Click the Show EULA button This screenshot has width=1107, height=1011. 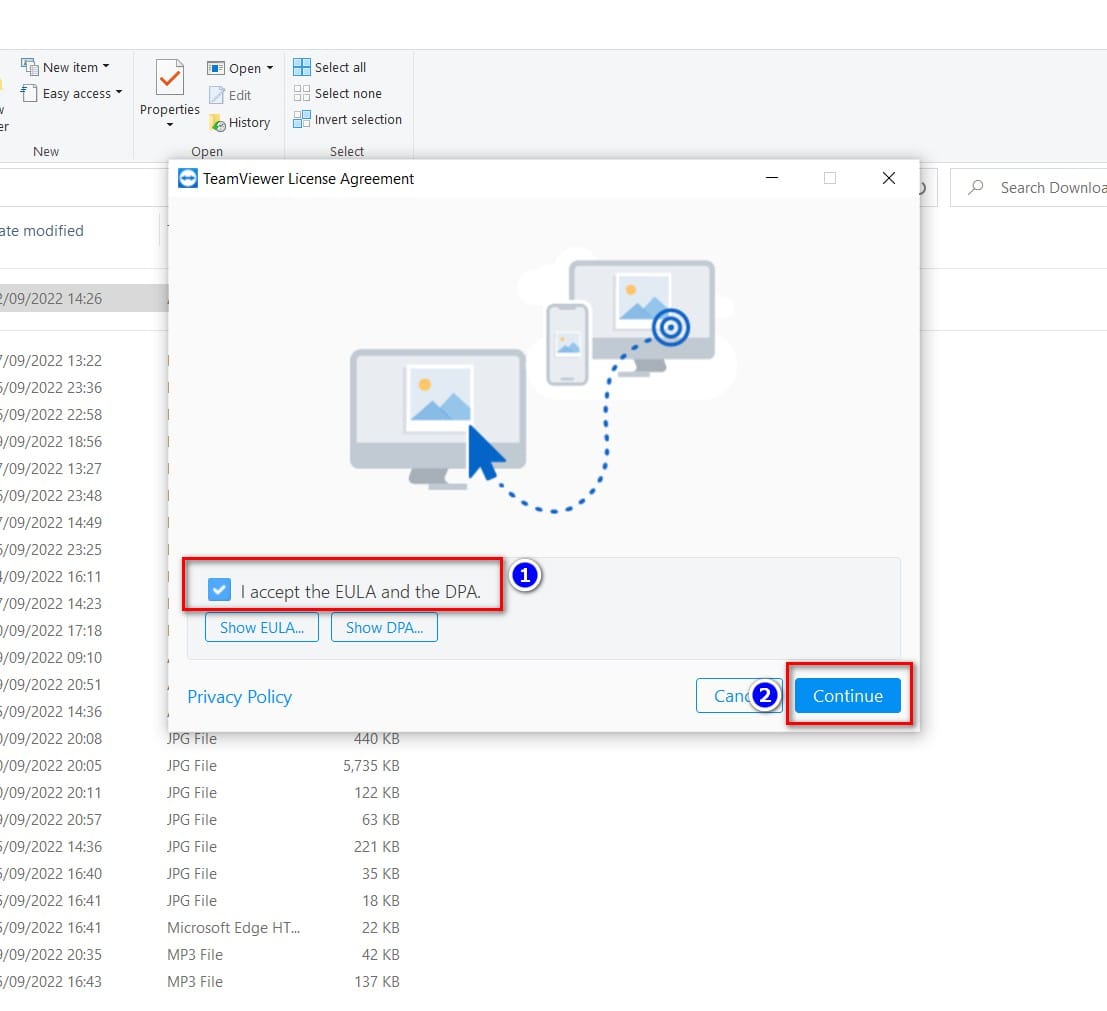coord(262,628)
